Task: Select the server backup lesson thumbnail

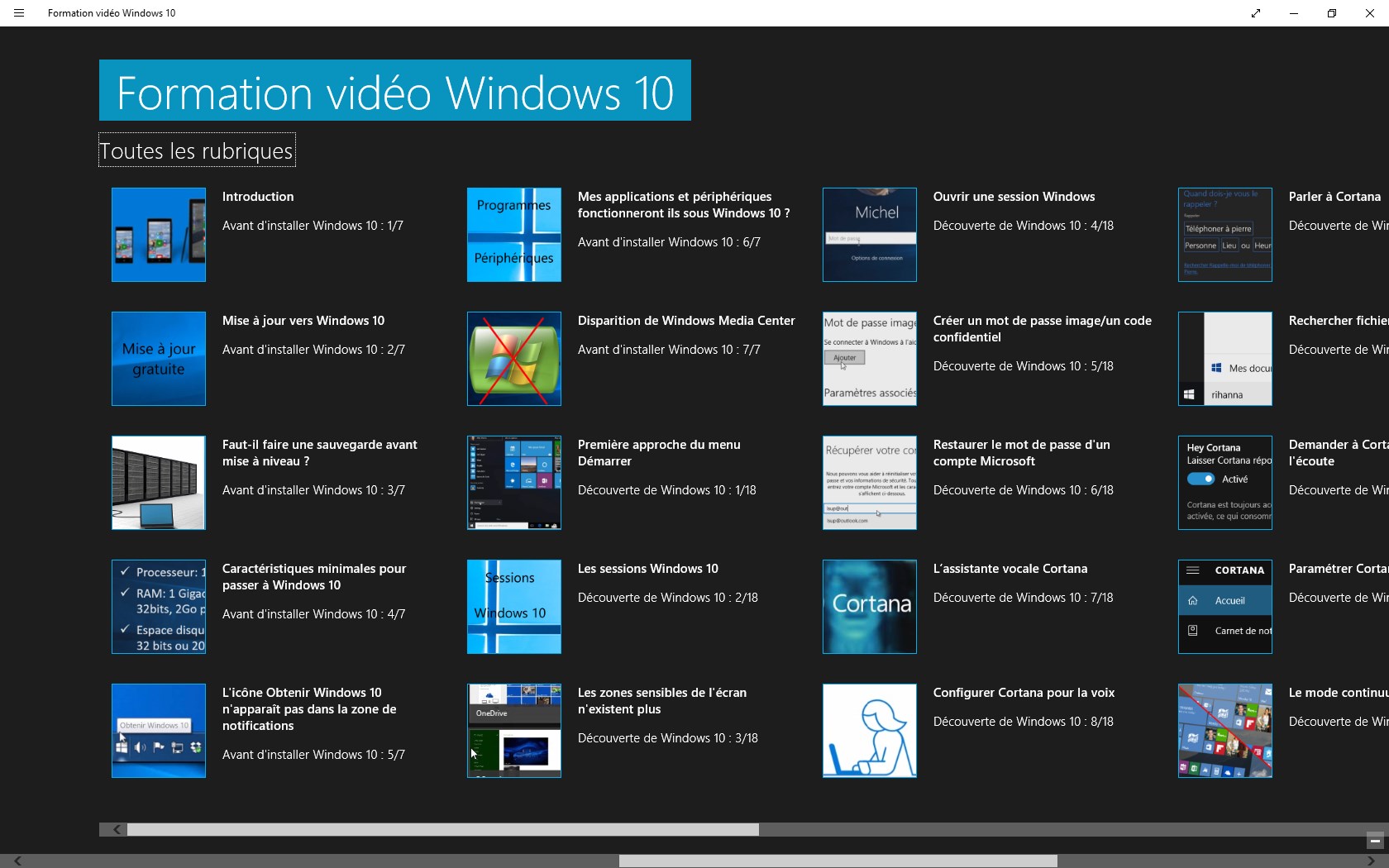Action: [159, 483]
